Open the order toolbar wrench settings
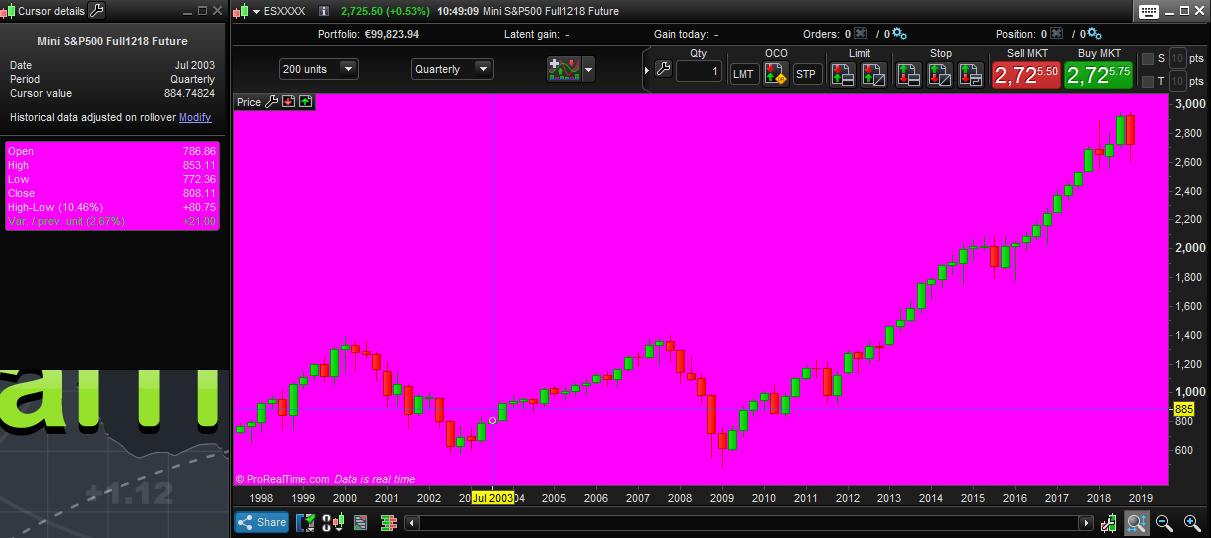 point(663,70)
